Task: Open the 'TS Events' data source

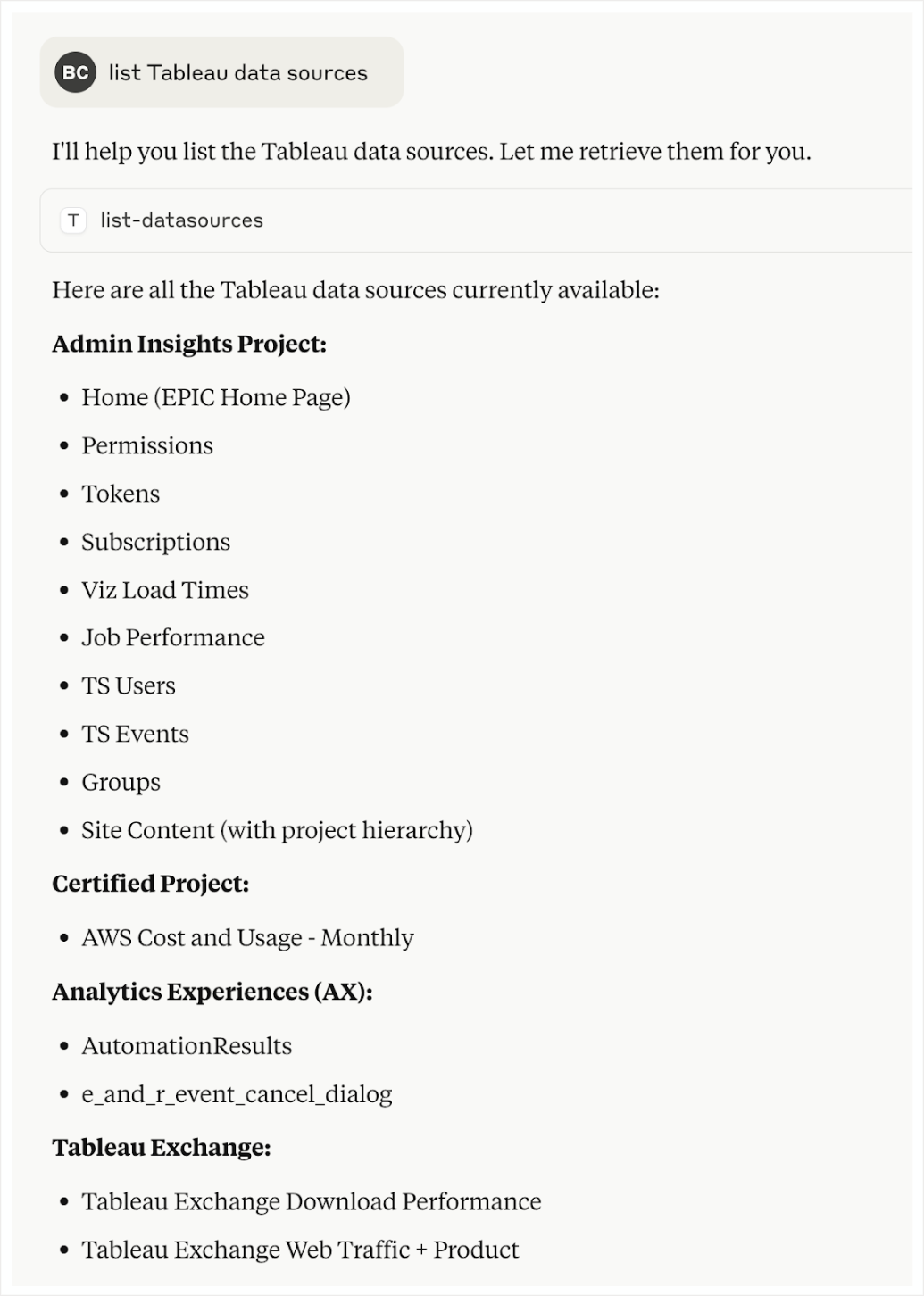Action: [135, 734]
